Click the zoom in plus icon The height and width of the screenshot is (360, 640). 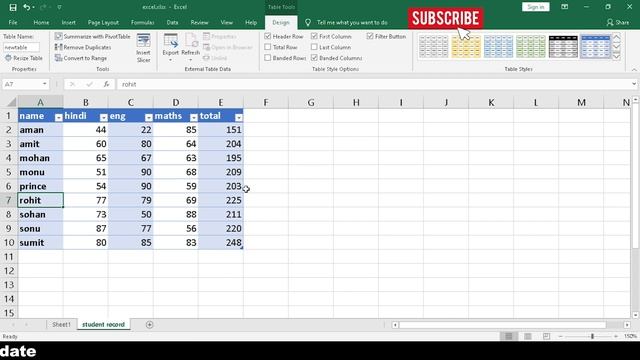coord(616,336)
